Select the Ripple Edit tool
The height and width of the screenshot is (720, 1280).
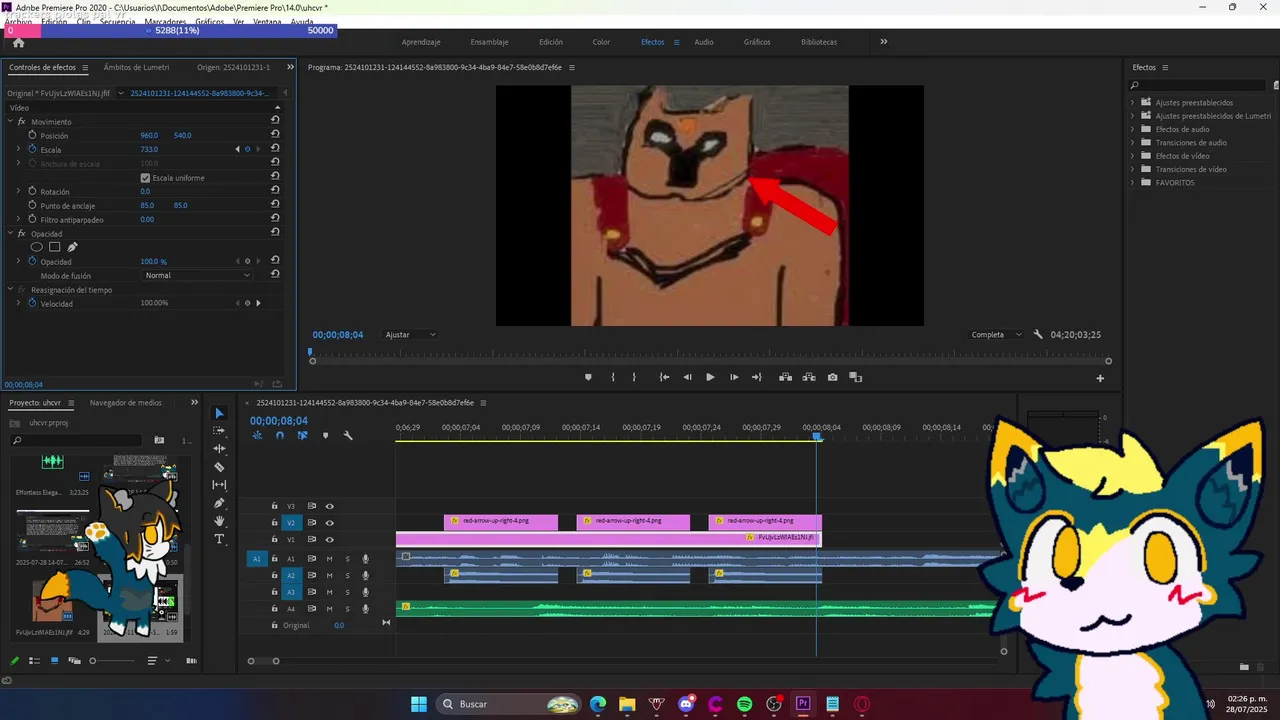219,449
